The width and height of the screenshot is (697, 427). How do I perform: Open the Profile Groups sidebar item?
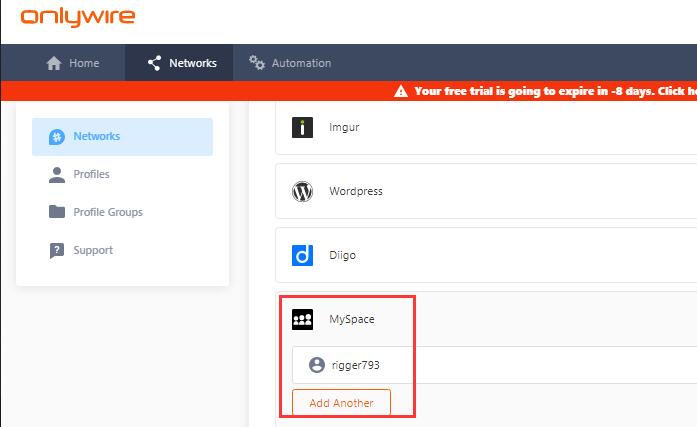tap(107, 212)
